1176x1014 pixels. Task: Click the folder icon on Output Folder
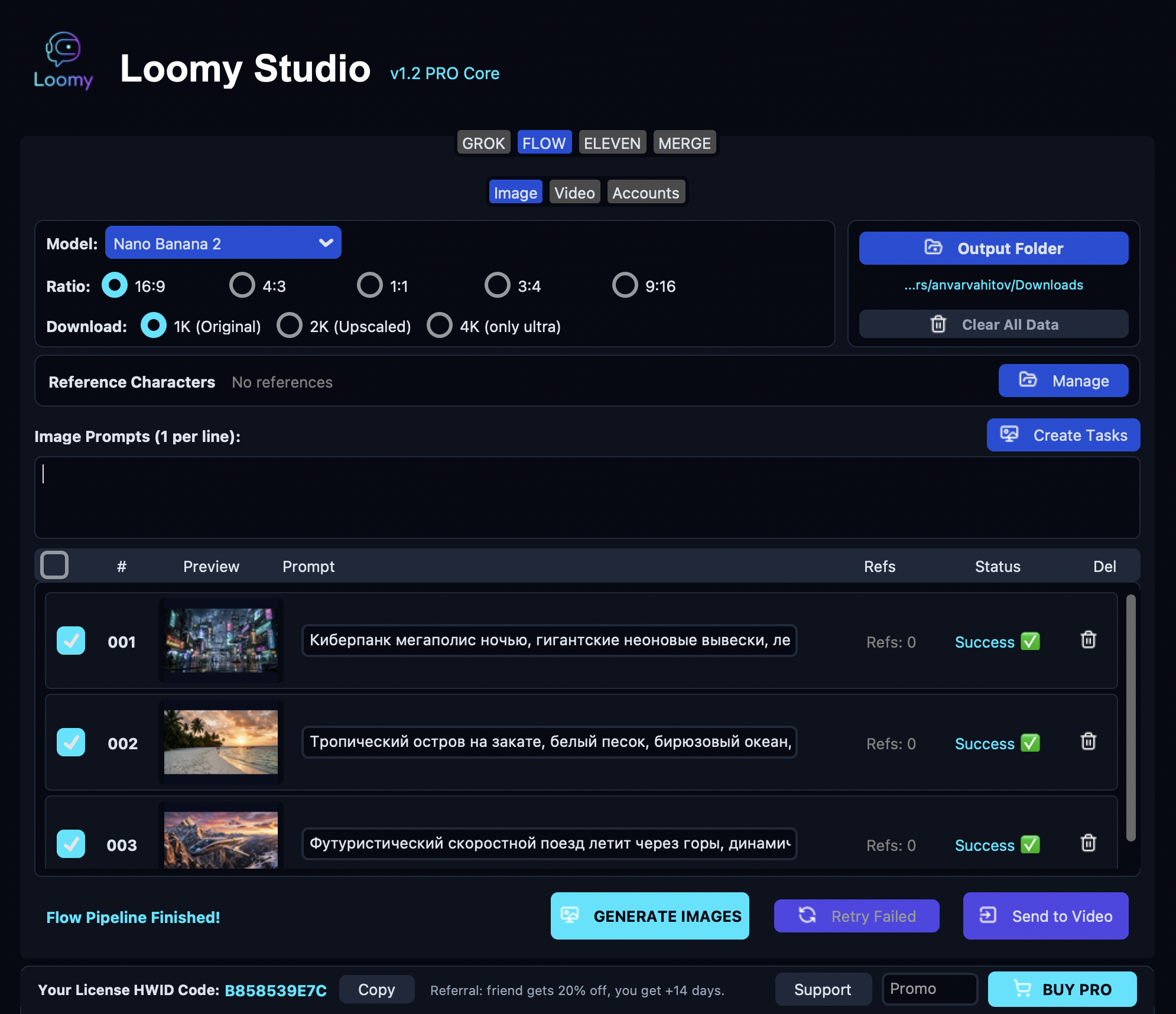[x=933, y=248]
